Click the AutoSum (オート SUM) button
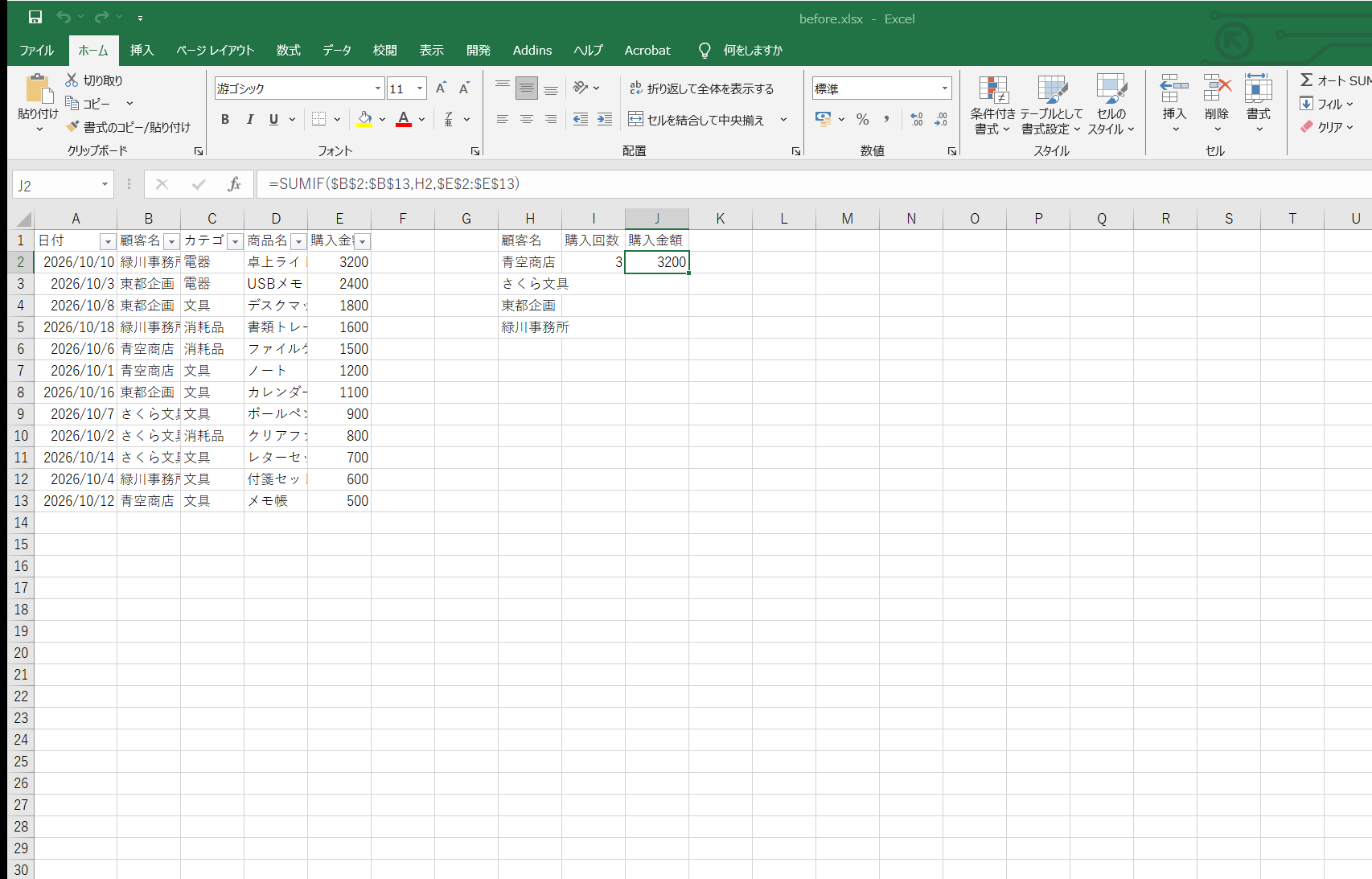This screenshot has height=879, width=1372. click(1336, 80)
